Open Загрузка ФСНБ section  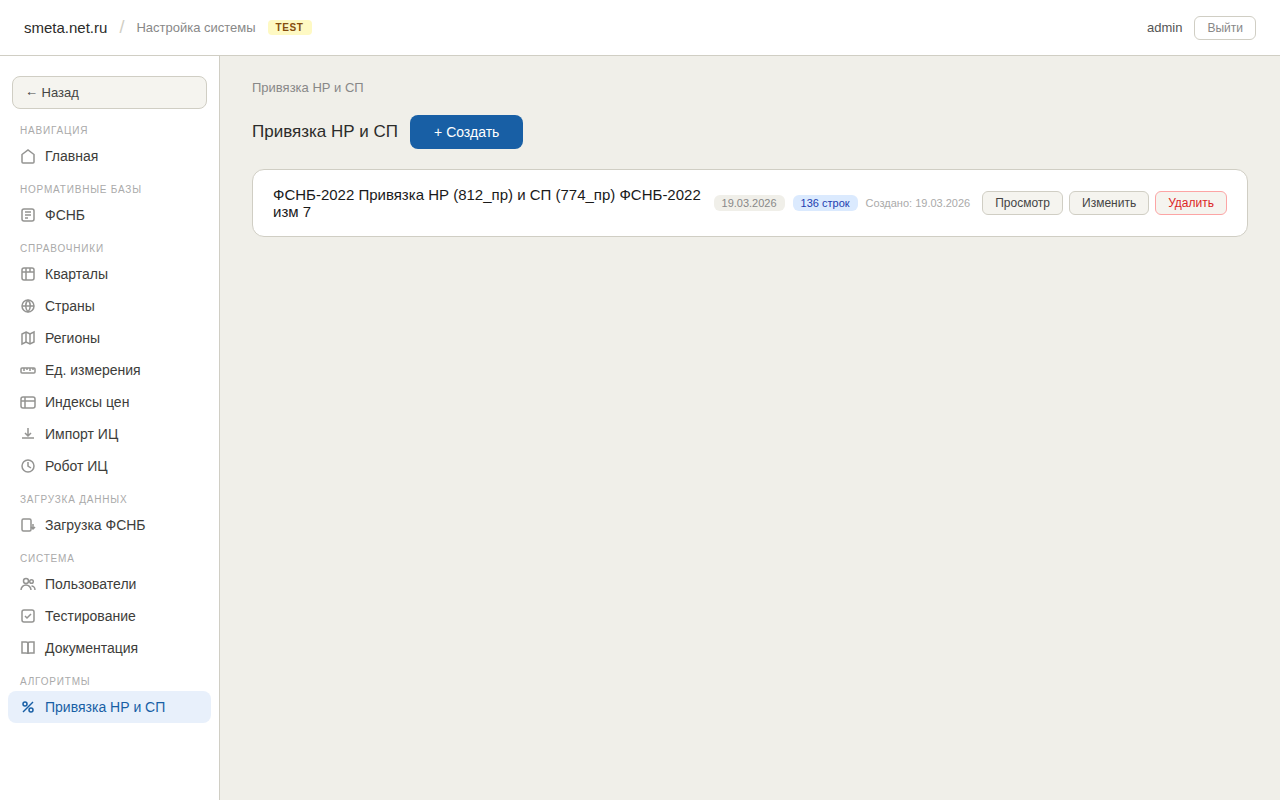tap(94, 525)
